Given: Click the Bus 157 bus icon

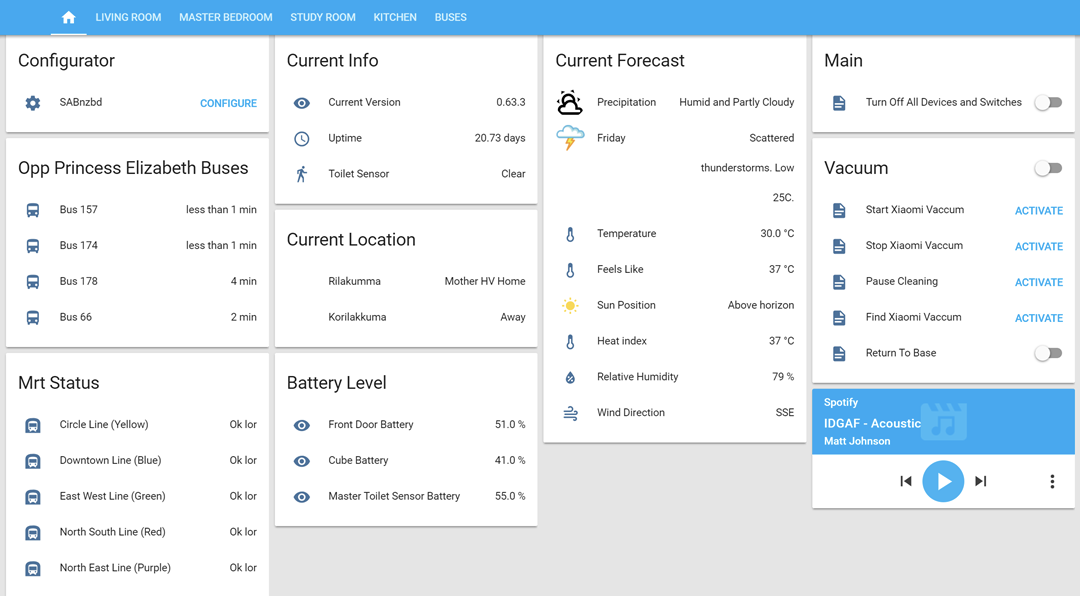Looking at the screenshot, I should [x=32, y=210].
